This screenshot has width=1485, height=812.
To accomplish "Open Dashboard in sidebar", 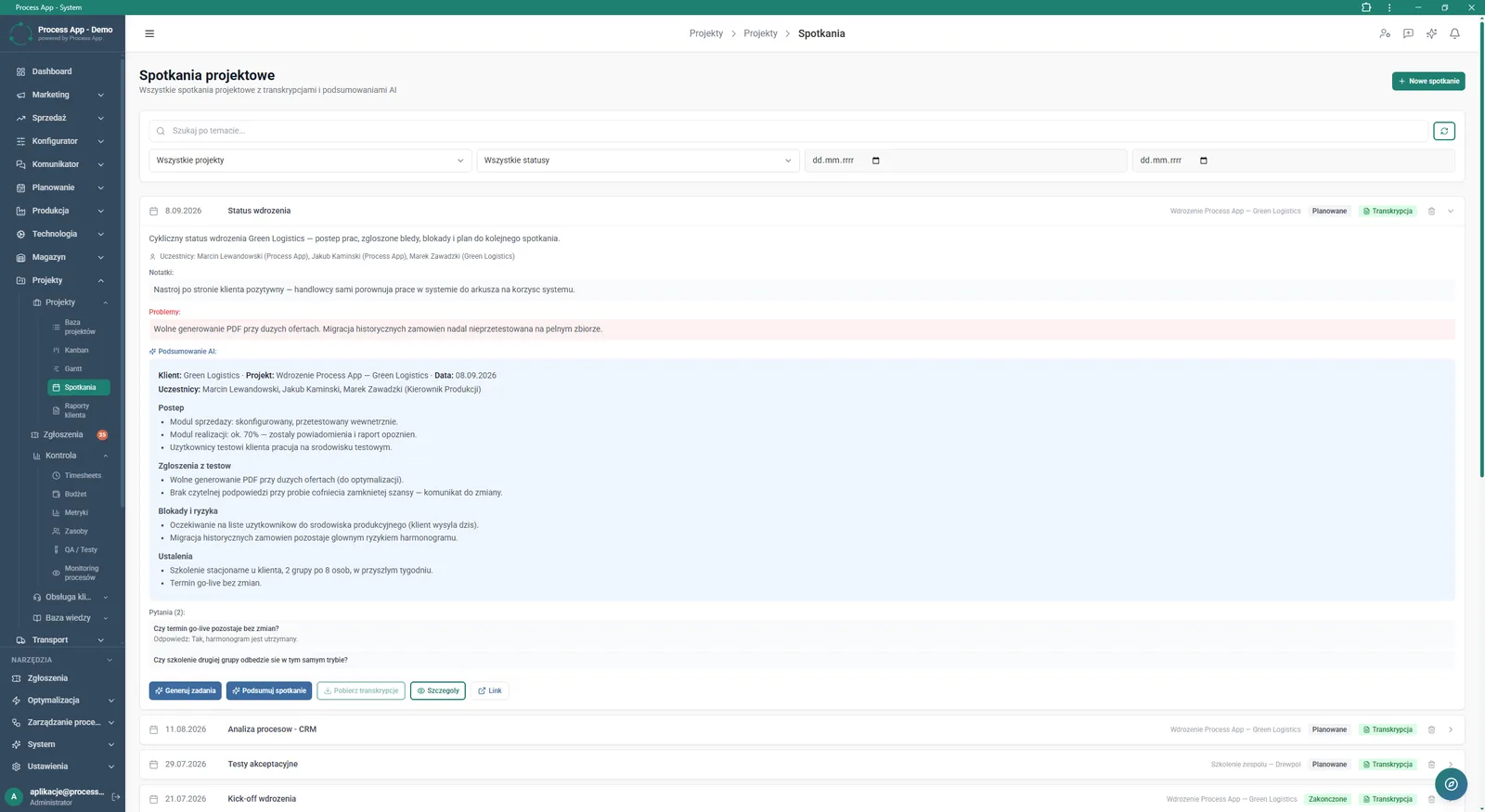I will point(62,71).
